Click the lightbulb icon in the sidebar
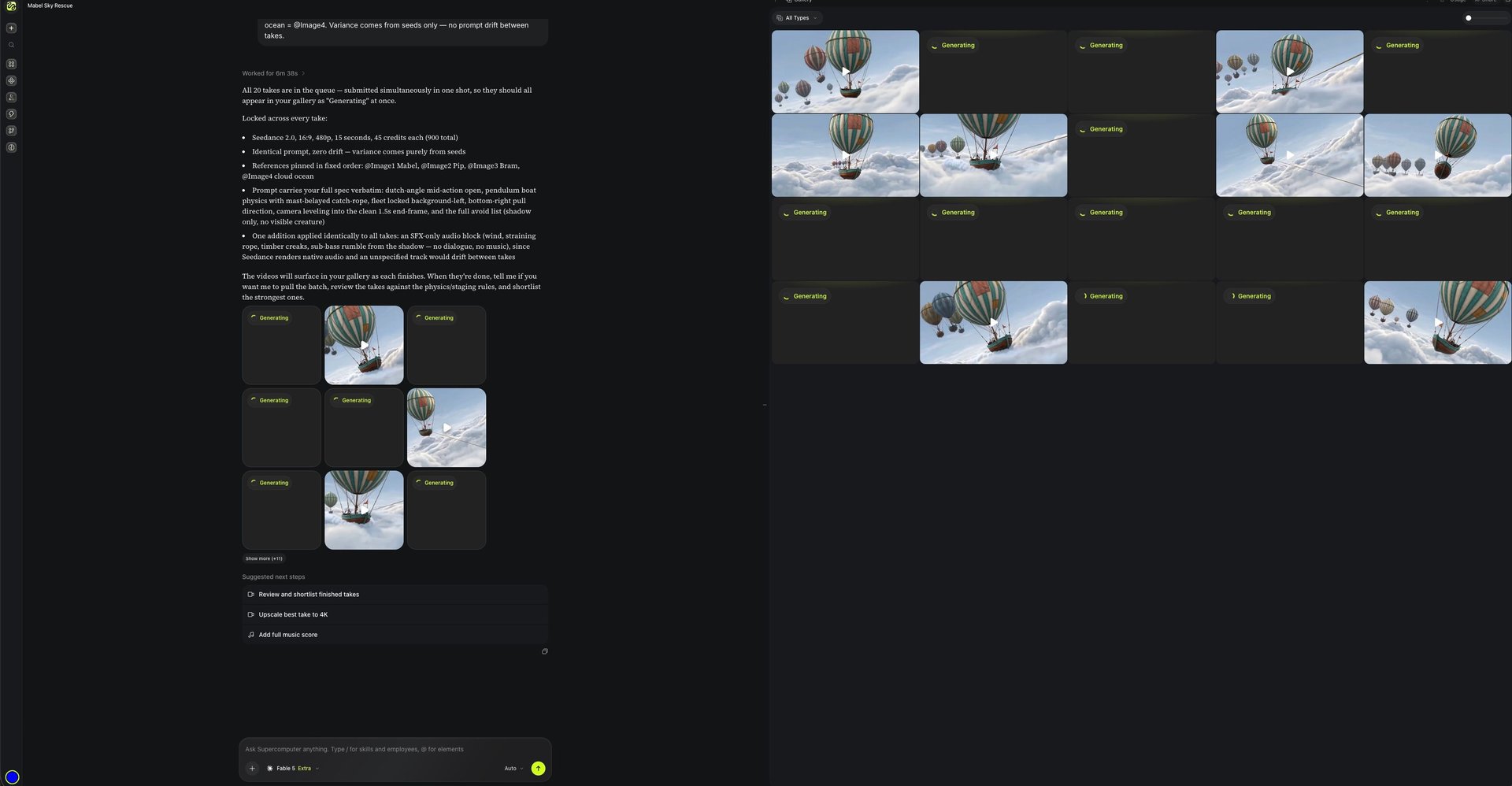The height and width of the screenshot is (786, 1512). click(x=11, y=114)
